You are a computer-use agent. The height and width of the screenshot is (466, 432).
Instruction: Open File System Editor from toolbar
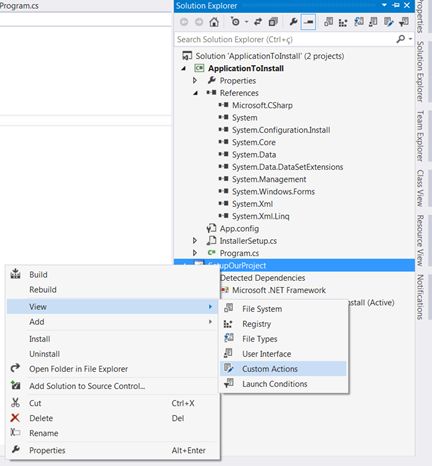click(x=328, y=22)
